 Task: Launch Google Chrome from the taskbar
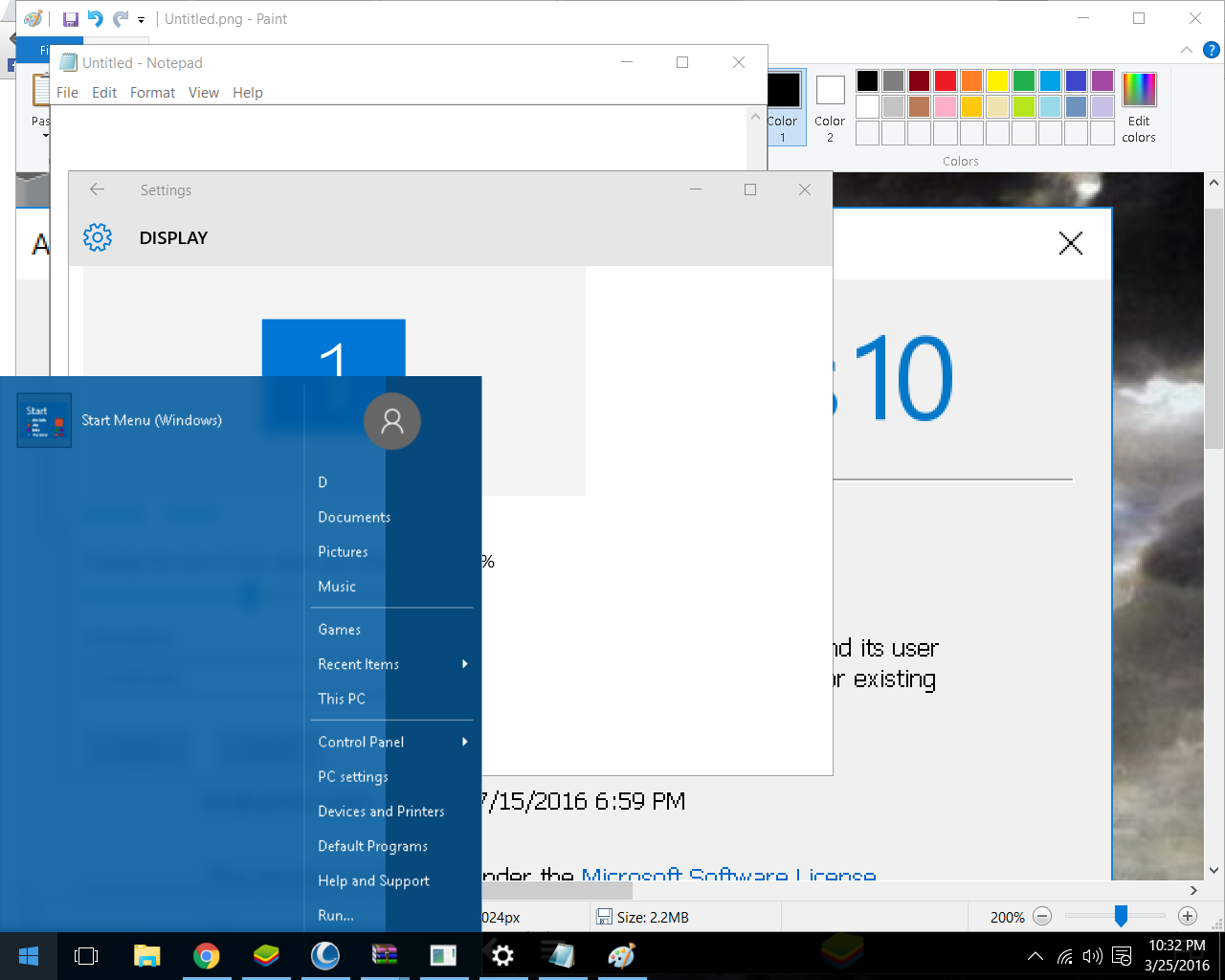(x=206, y=956)
